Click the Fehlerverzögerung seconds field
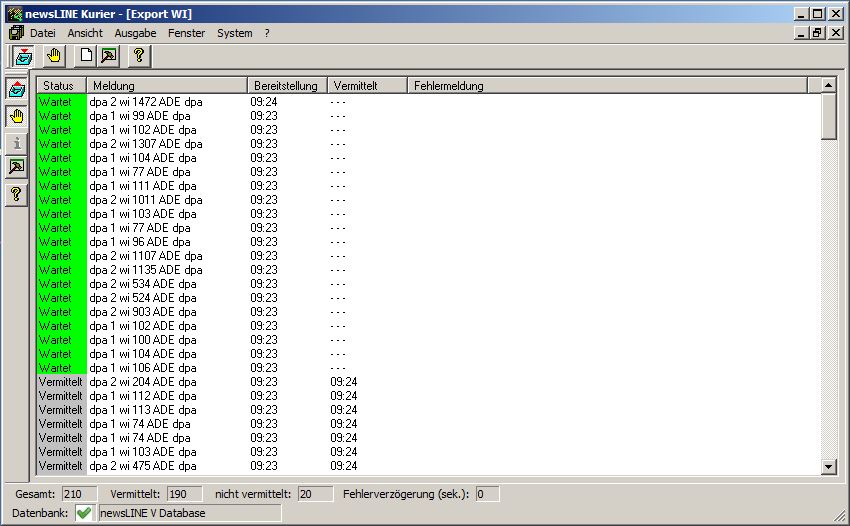This screenshot has height=526, width=850. [x=486, y=494]
